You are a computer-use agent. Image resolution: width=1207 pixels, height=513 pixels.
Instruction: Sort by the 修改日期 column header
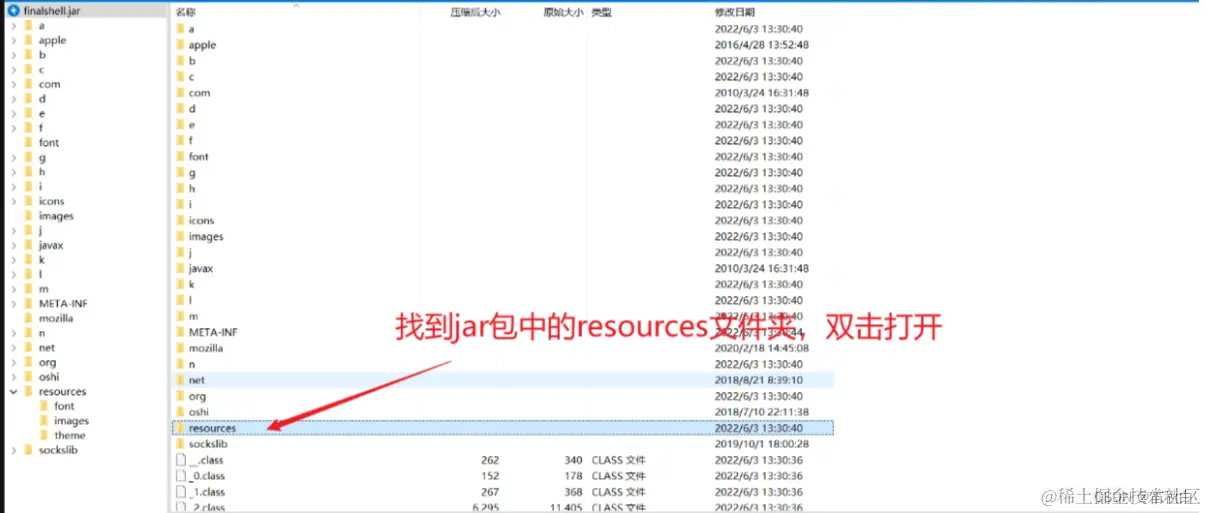click(x=735, y=12)
